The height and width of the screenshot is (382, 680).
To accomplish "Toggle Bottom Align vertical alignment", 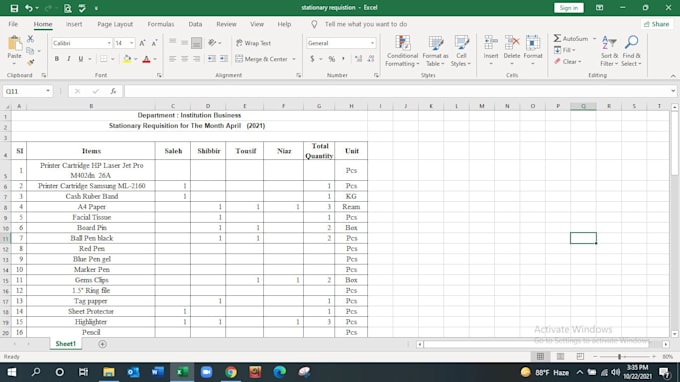I will (196, 43).
